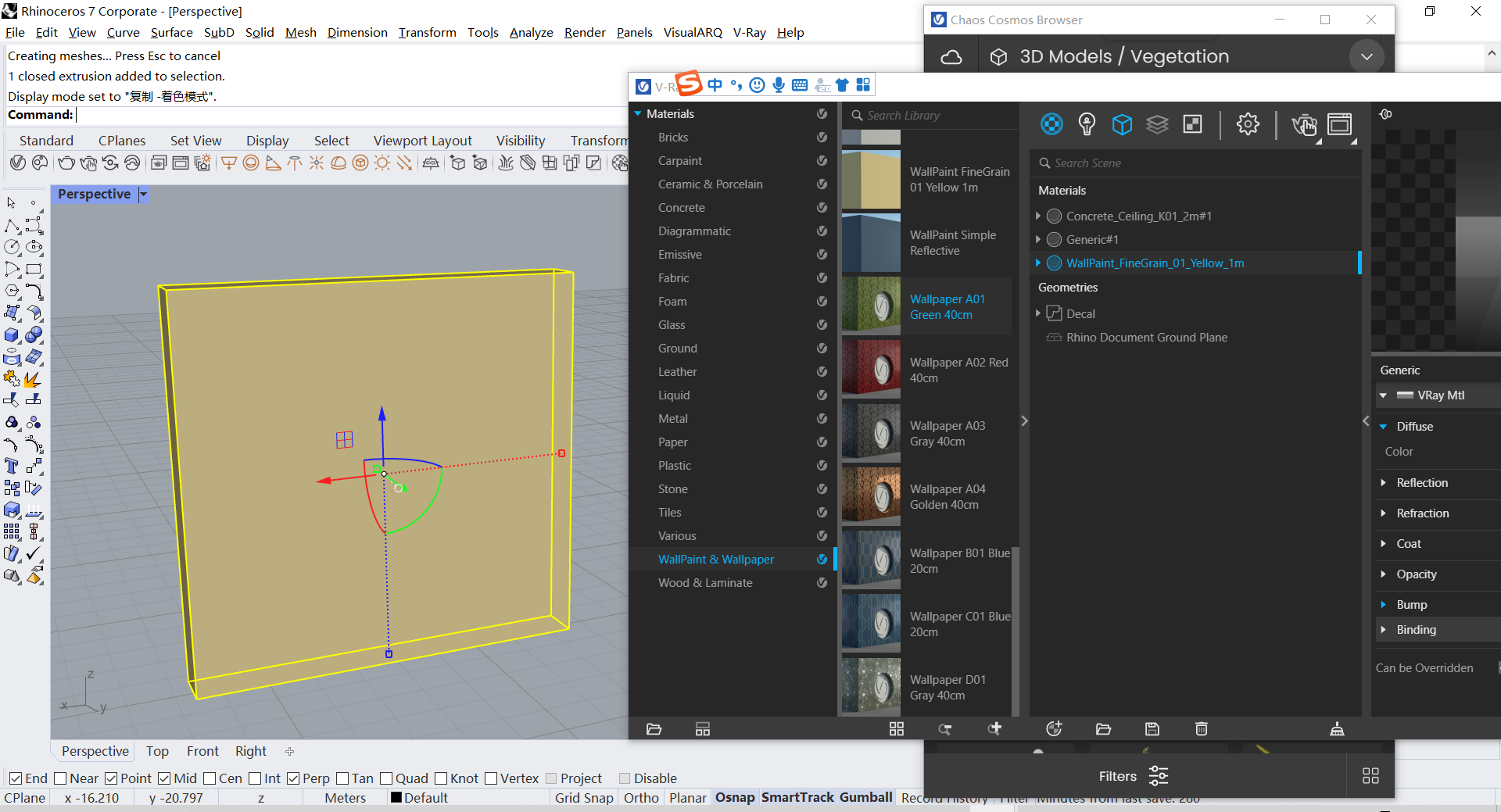
Task: Click the library grid view icon
Action: (x=897, y=728)
